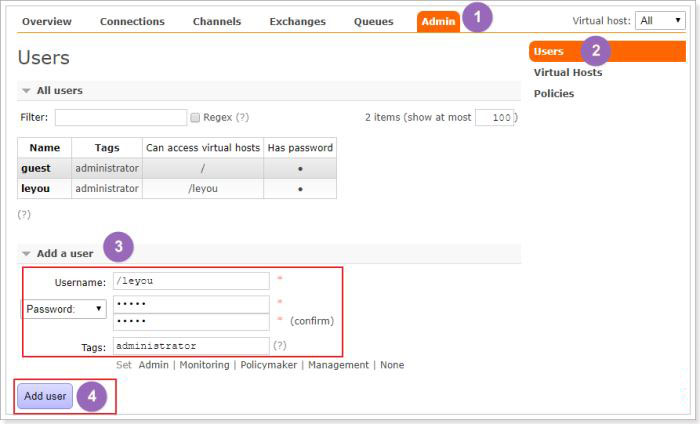Click the purple step 3 badge

[x=118, y=247]
